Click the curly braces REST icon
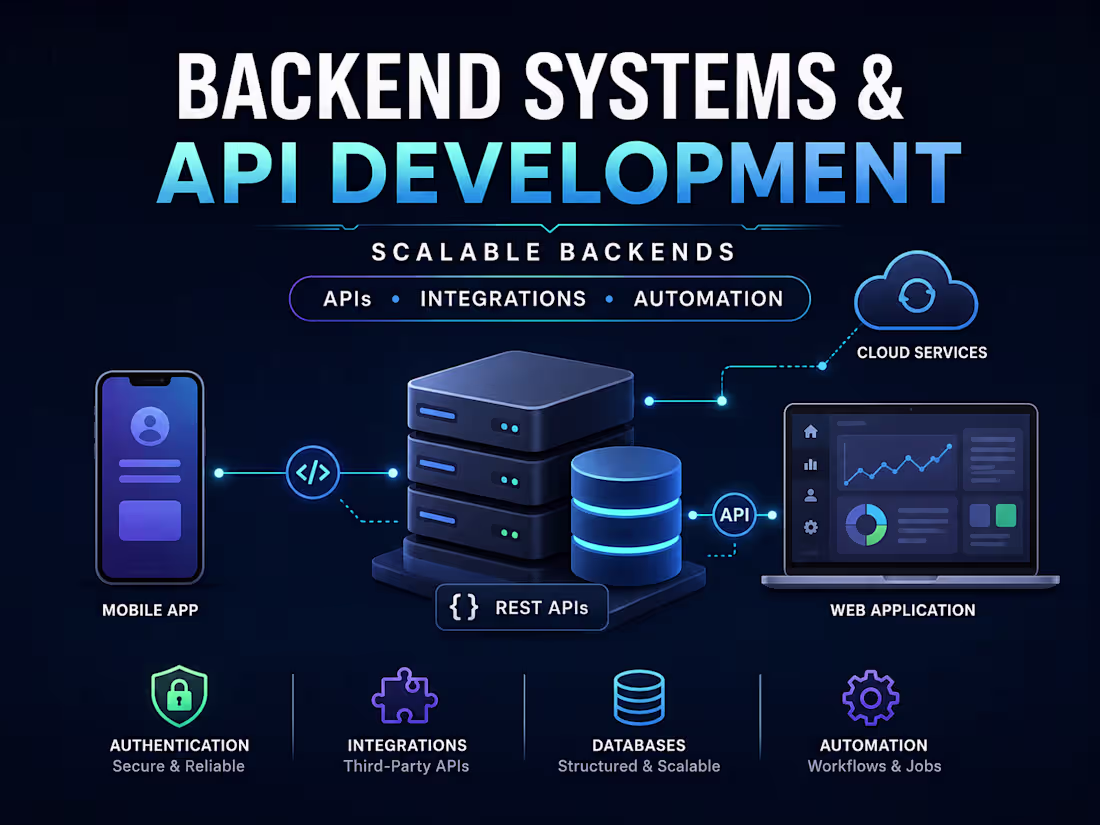This screenshot has height=825, width=1100. coord(464,608)
